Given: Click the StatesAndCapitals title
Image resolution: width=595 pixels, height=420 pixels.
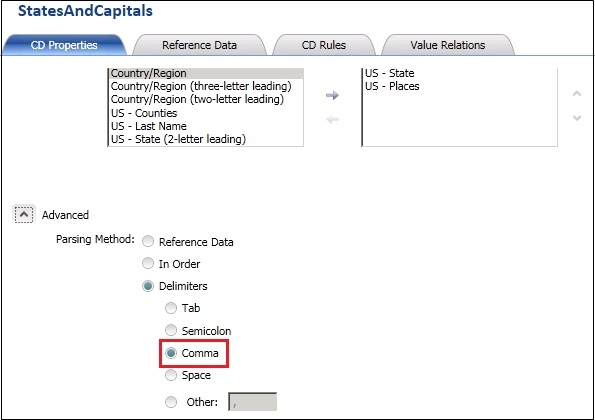Looking at the screenshot, I should point(85,11).
